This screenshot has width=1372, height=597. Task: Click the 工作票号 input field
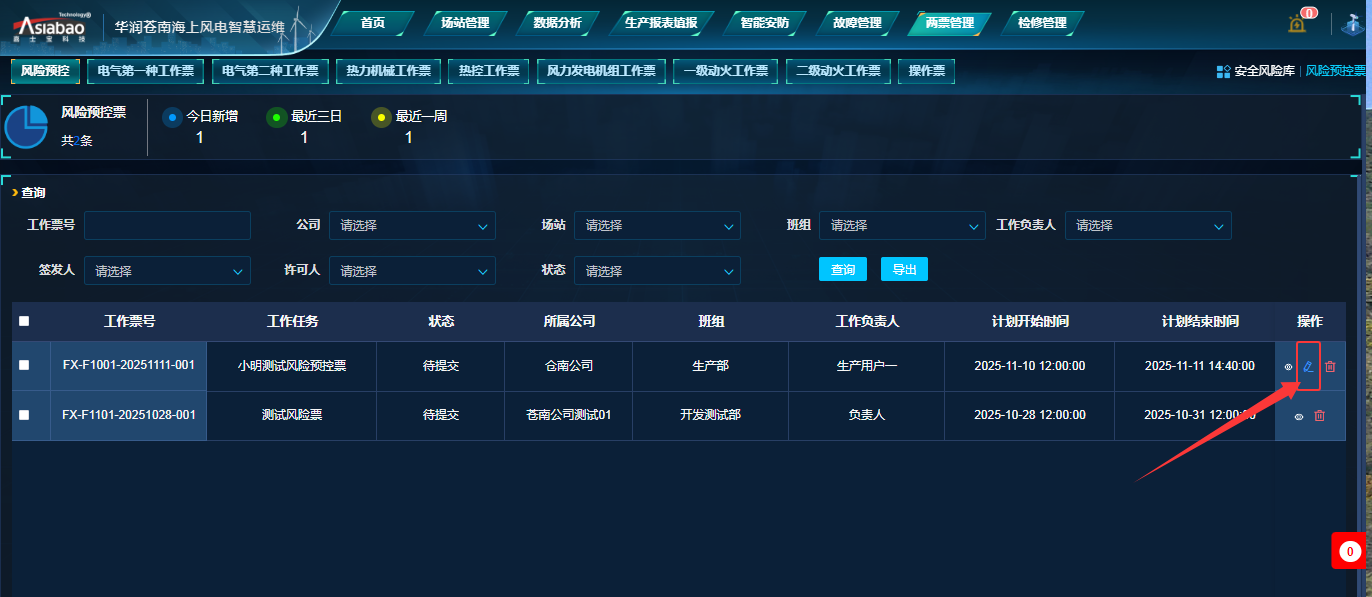pos(167,226)
